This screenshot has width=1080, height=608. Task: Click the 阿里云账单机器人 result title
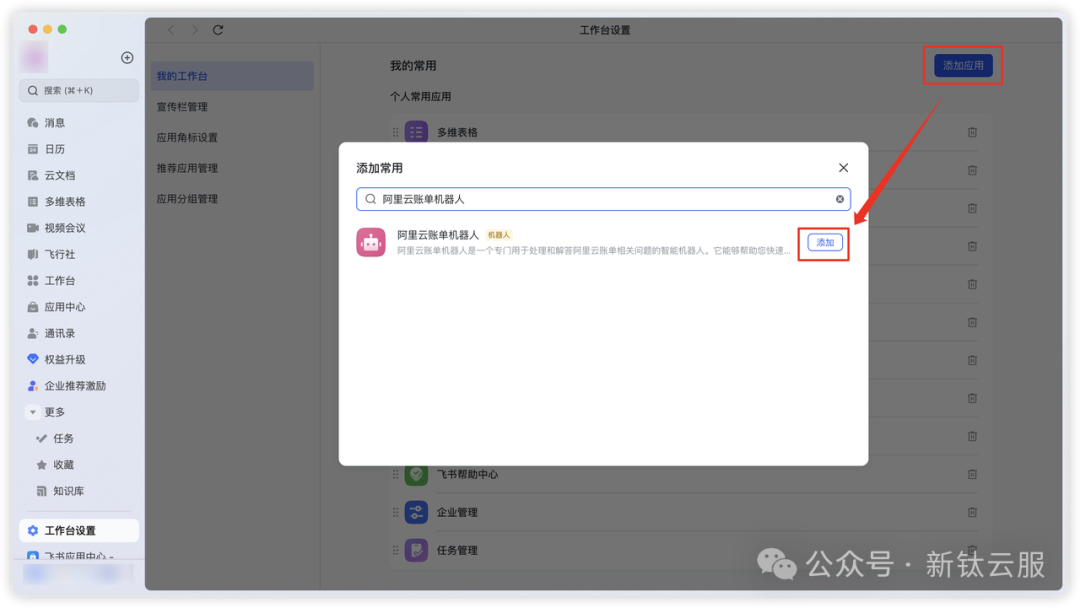[437, 235]
